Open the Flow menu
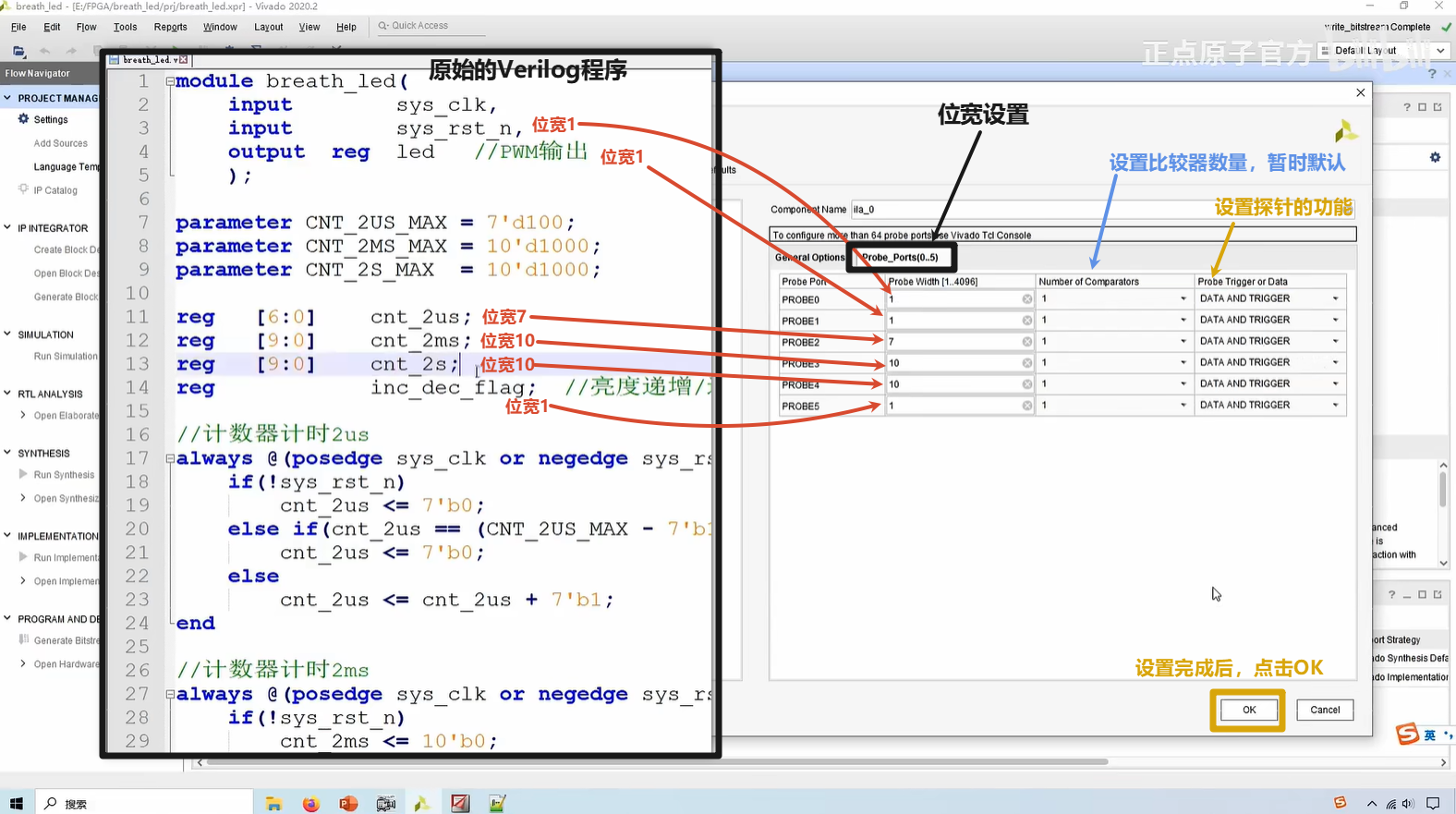 click(x=86, y=27)
